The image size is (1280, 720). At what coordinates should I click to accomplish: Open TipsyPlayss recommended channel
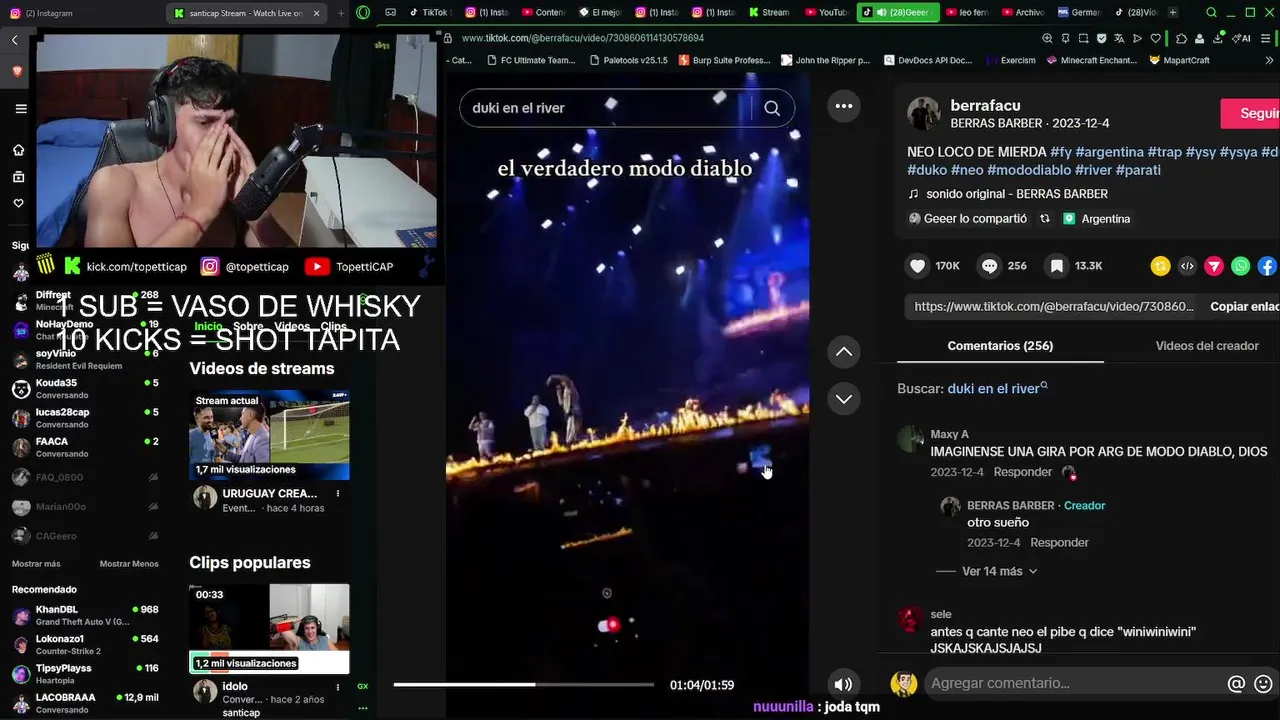click(x=85, y=673)
